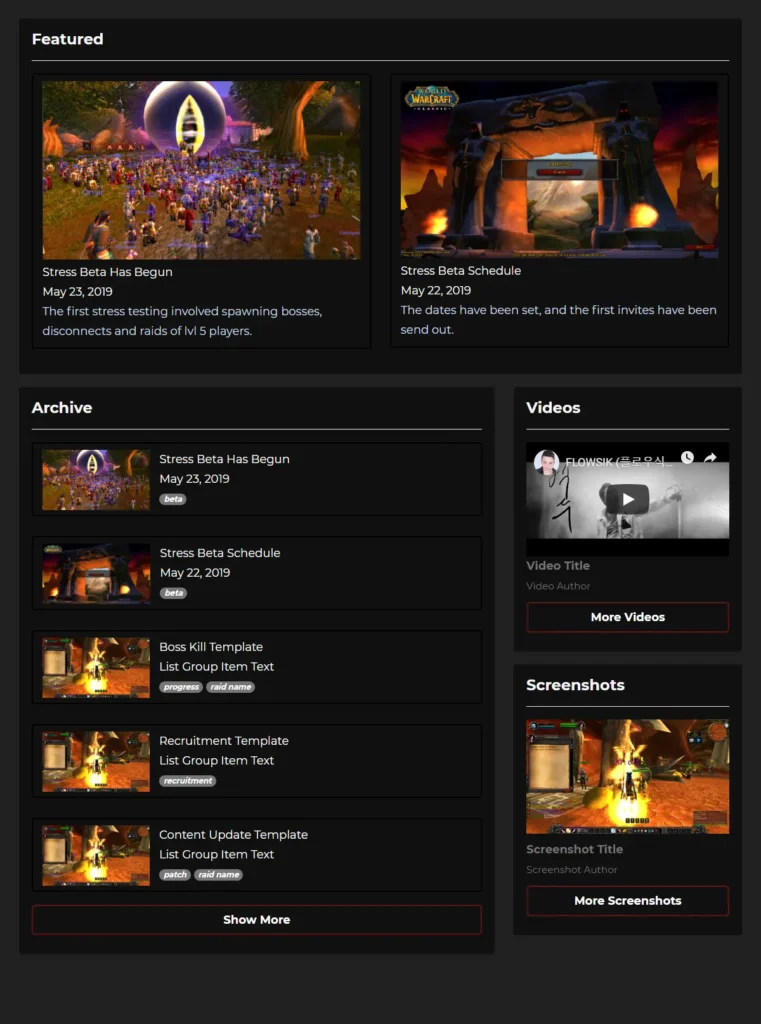
Task: Click the Show More archive button
Action: point(257,920)
